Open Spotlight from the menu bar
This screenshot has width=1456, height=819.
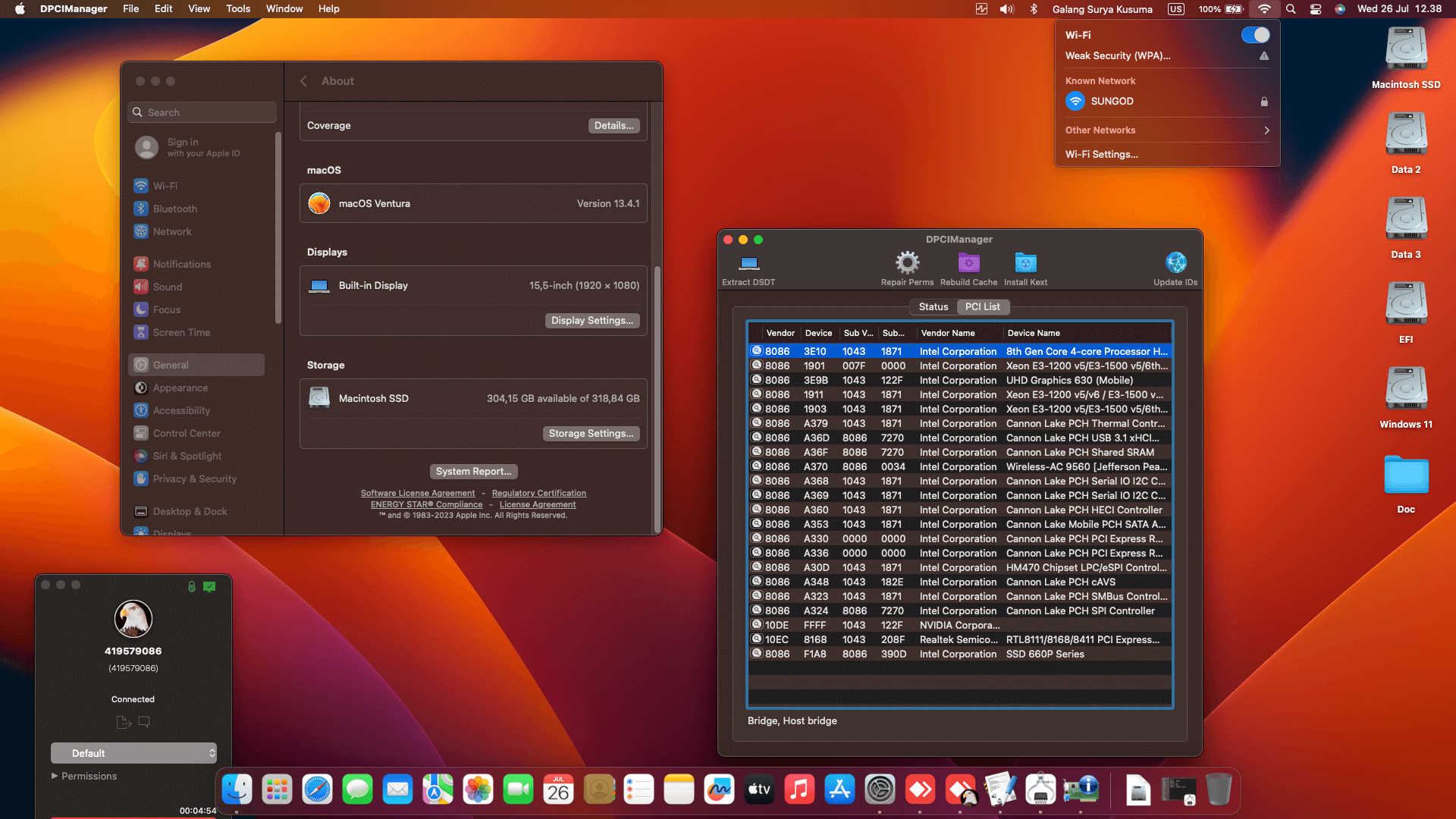tap(1290, 9)
